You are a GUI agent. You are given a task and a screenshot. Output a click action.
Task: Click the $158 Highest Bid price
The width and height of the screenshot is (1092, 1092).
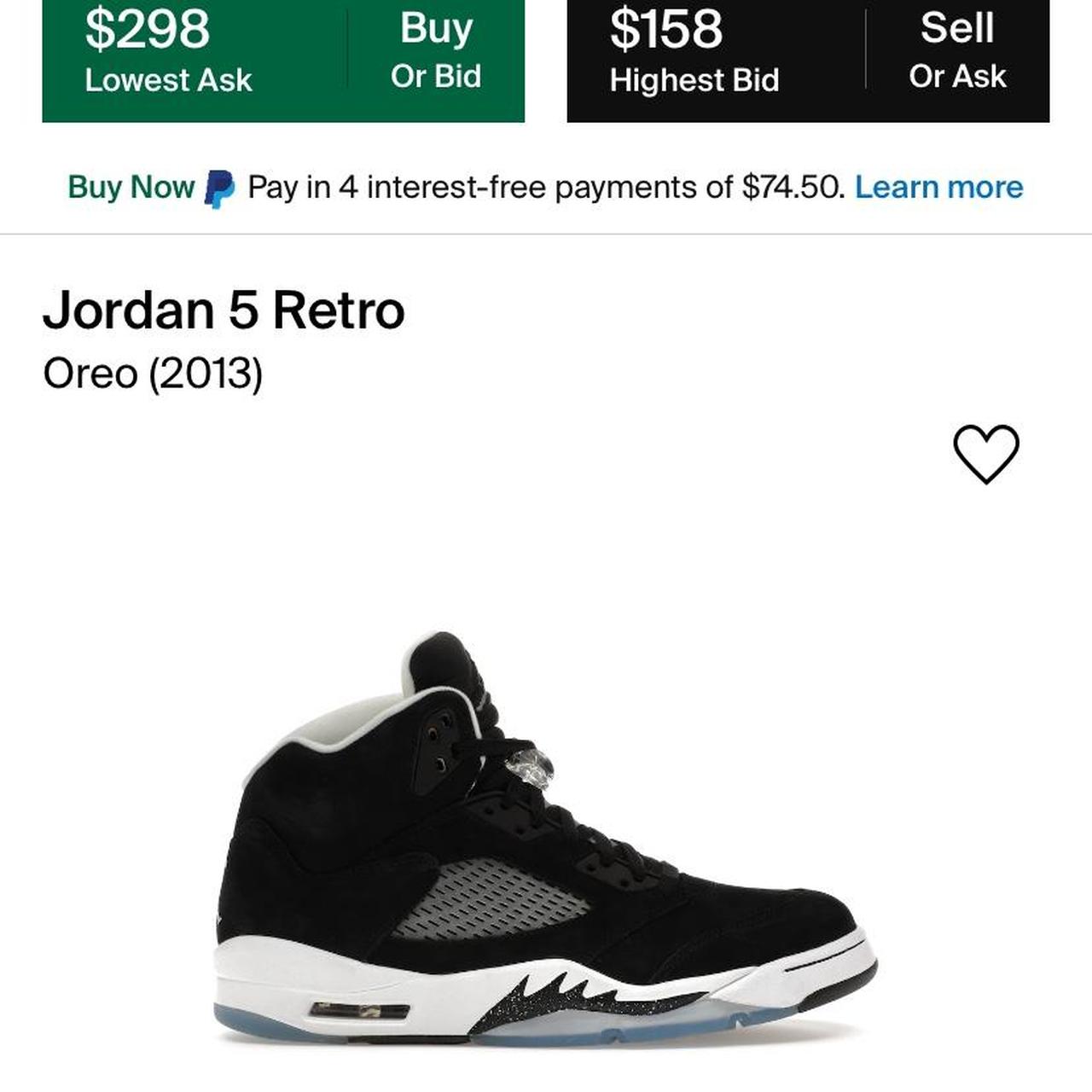coord(665,28)
